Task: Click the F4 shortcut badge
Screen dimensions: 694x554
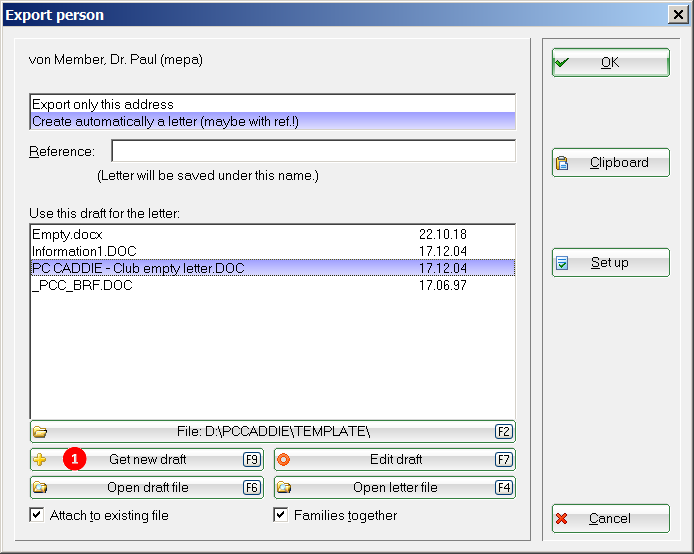Action: [504, 488]
